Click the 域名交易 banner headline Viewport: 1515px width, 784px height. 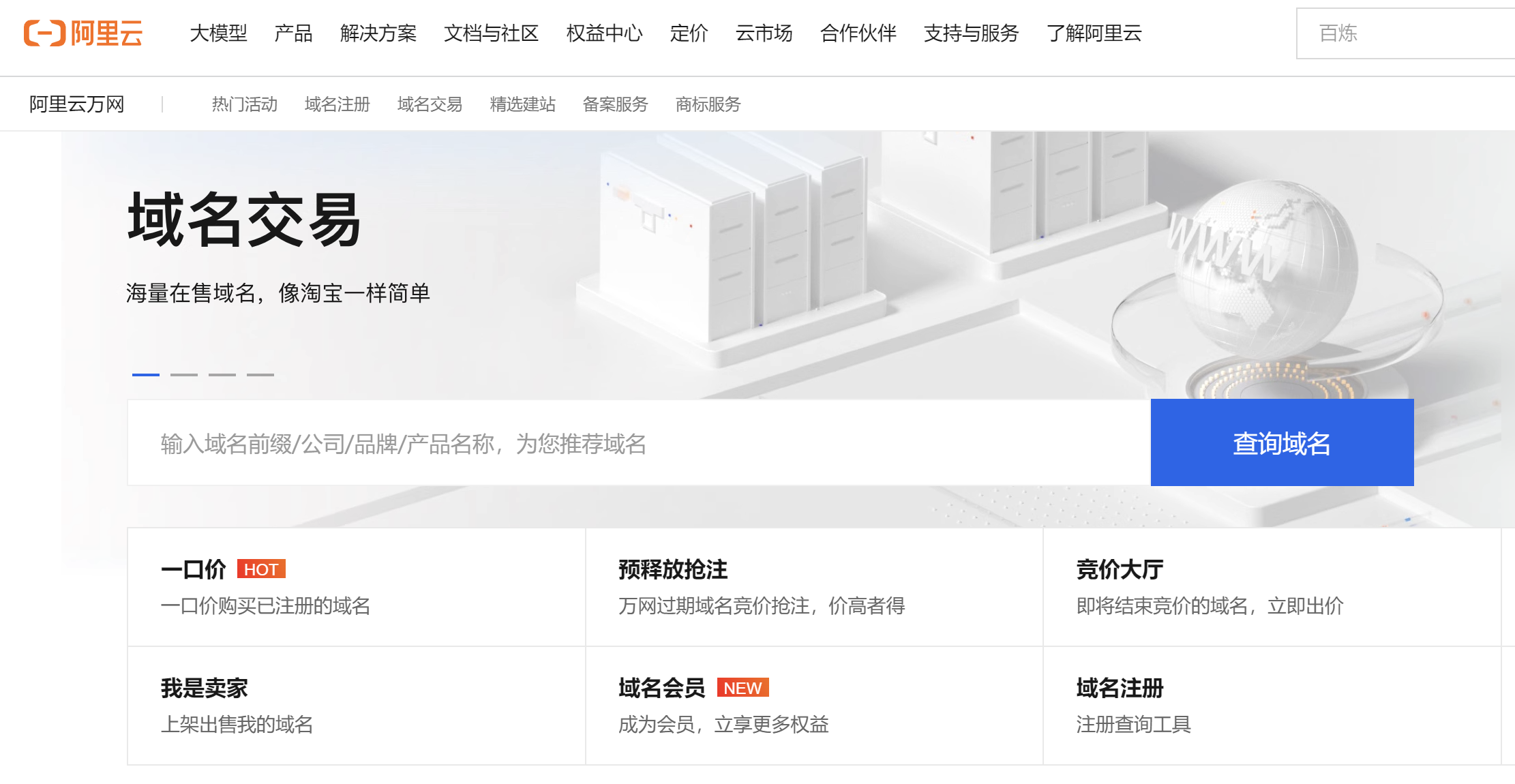pyautogui.click(x=244, y=220)
